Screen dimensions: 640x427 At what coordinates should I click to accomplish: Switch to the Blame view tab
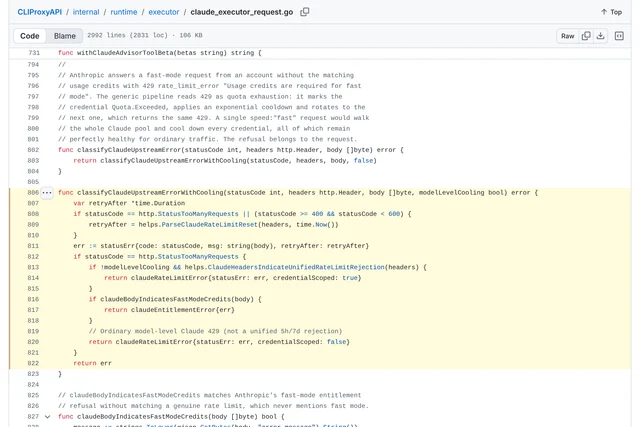[64, 36]
